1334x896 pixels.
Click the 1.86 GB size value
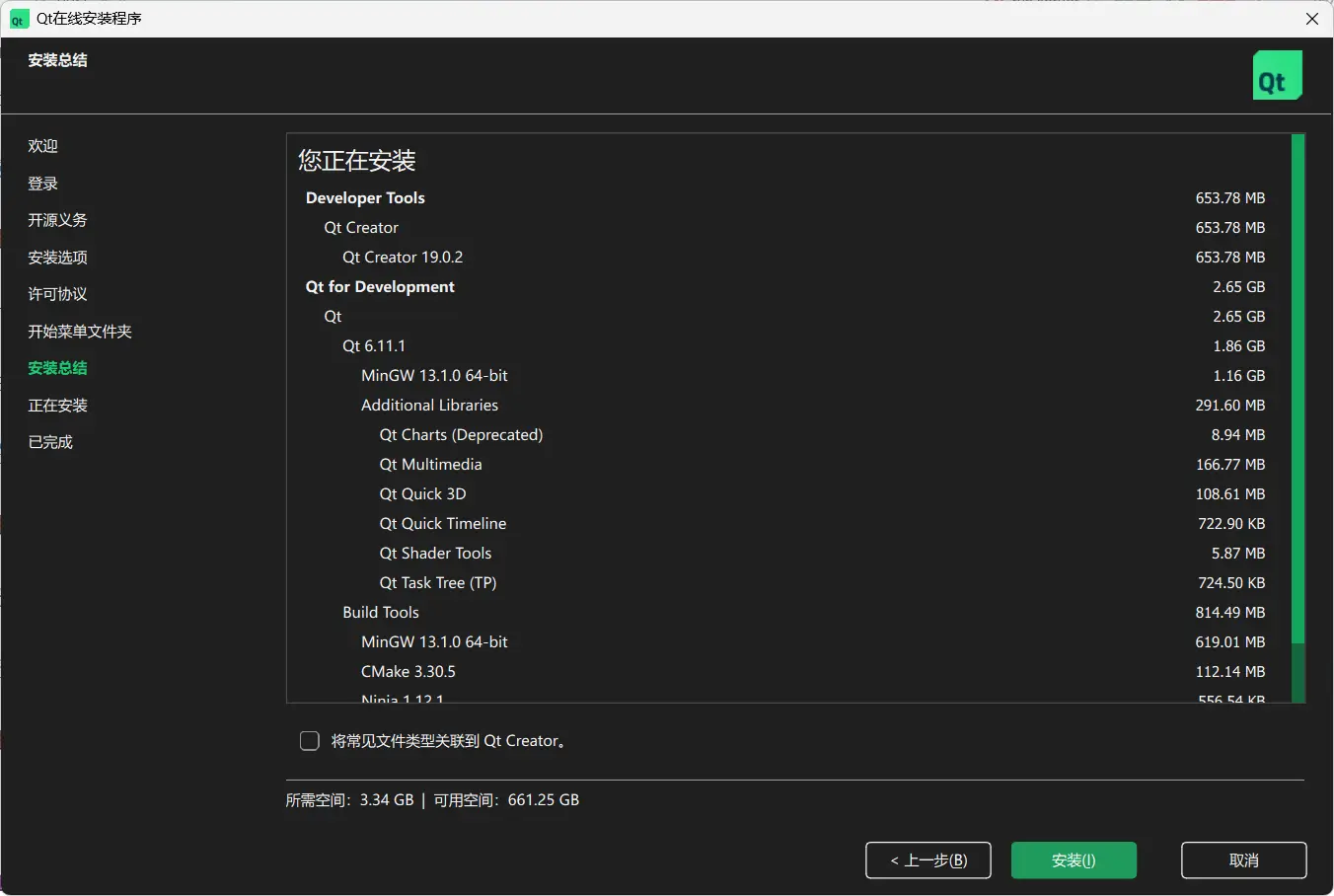[x=1239, y=346]
